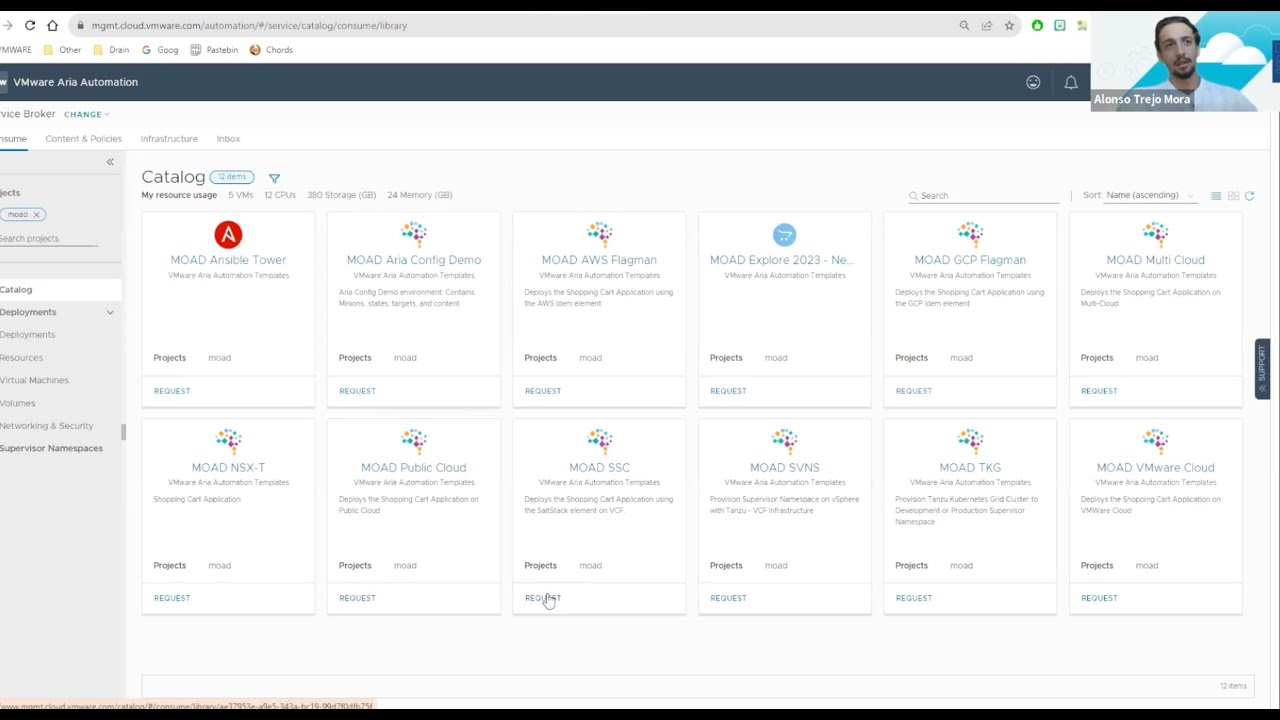Image resolution: width=1280 pixels, height=720 pixels.
Task: Click the '24 Memory (GB)' usage text
Action: (420, 195)
